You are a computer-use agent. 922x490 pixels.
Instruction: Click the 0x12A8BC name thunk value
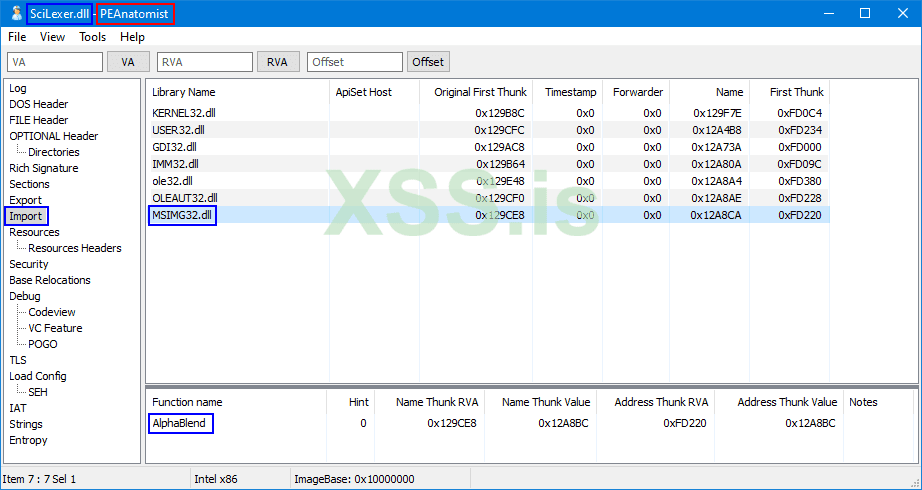click(x=563, y=423)
